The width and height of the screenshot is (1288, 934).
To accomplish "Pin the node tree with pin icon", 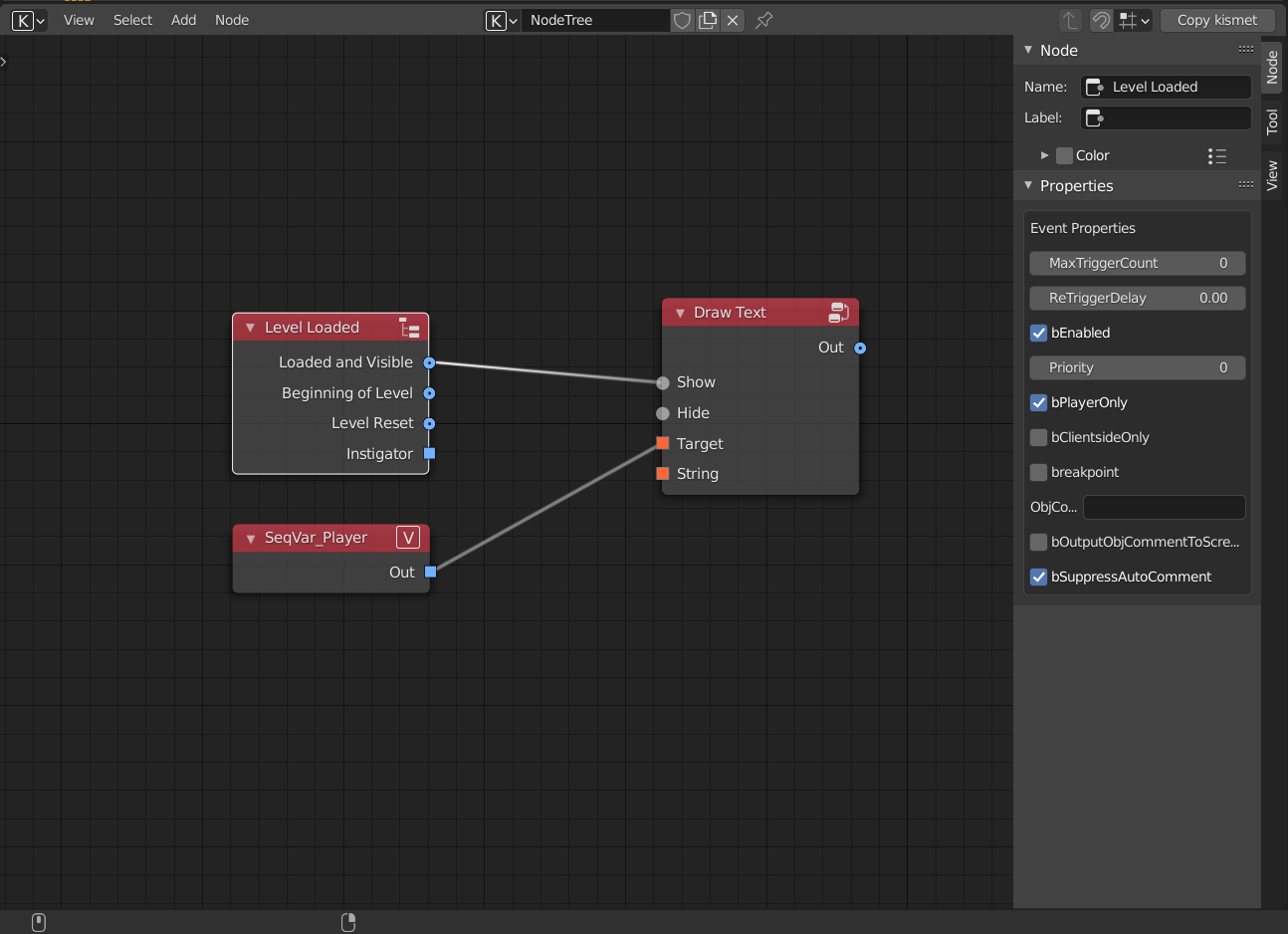I will (763, 20).
